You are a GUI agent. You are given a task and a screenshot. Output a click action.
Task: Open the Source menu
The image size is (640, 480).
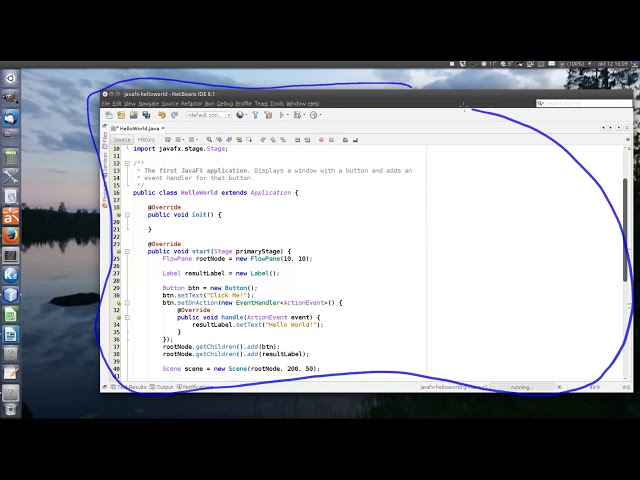click(170, 104)
